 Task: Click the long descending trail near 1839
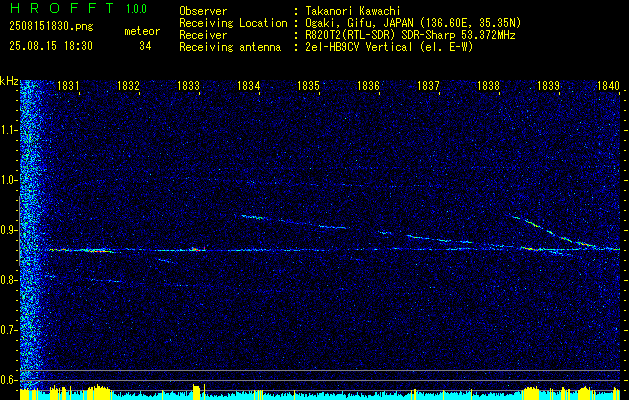tap(556, 233)
